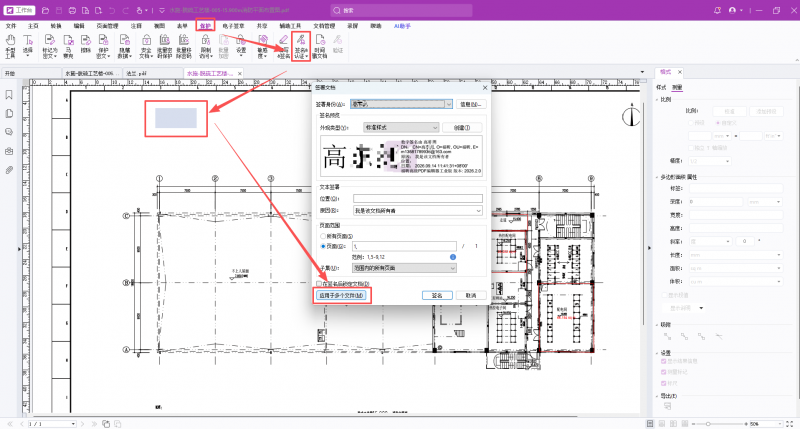Screen dimensions: 800x429
Task: Click the blue info icon beside page range example
Action: click(x=453, y=257)
